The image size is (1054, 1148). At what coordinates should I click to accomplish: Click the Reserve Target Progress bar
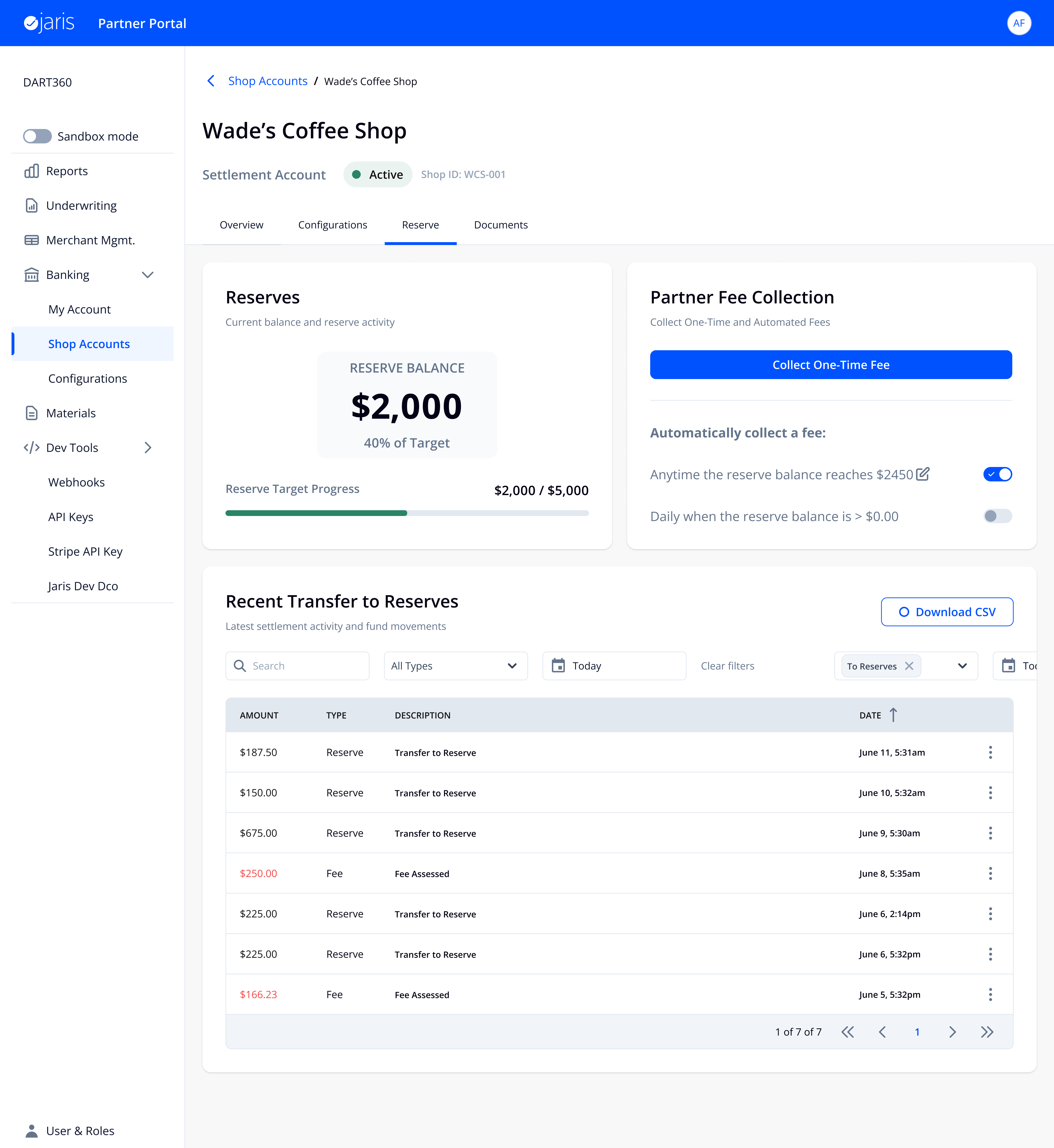407,513
